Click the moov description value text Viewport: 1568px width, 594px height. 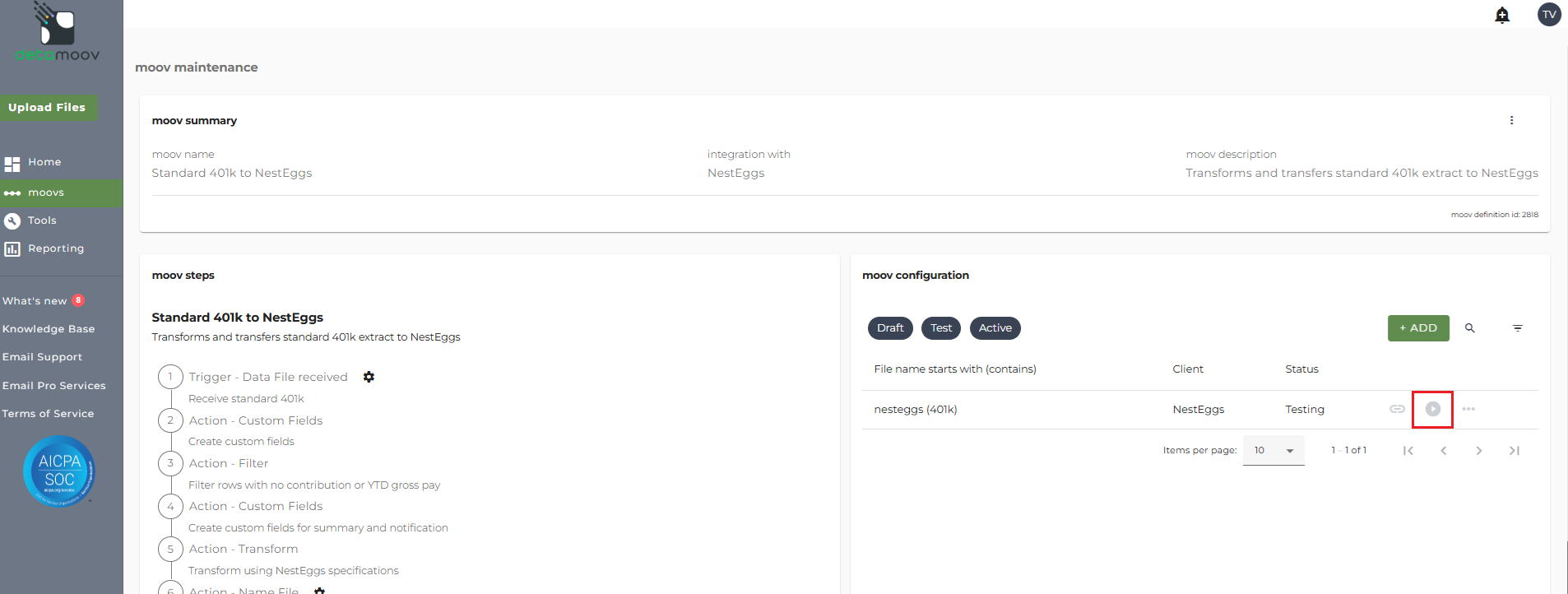(x=1362, y=173)
